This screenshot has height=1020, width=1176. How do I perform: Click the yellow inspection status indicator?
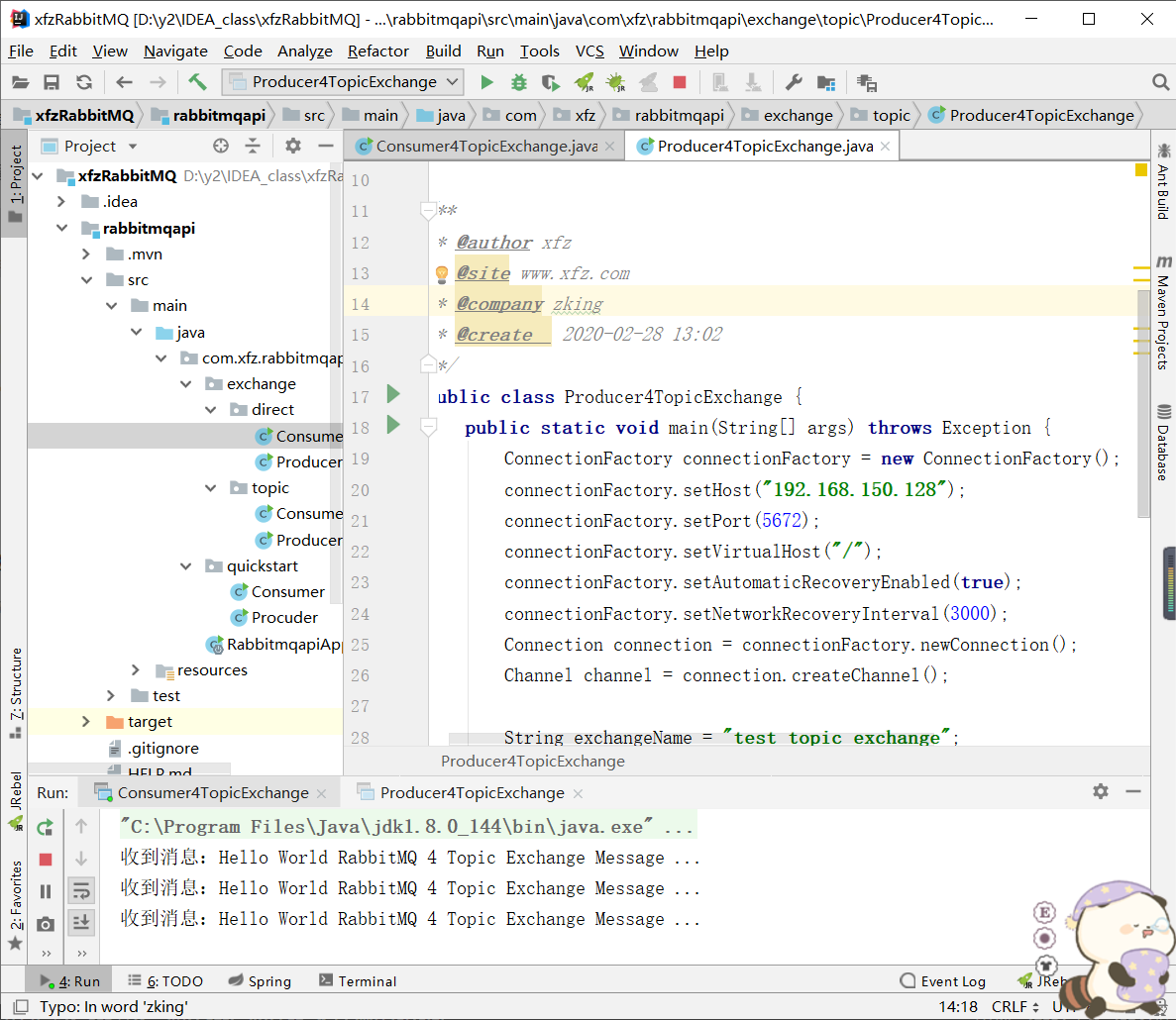coord(1140,170)
